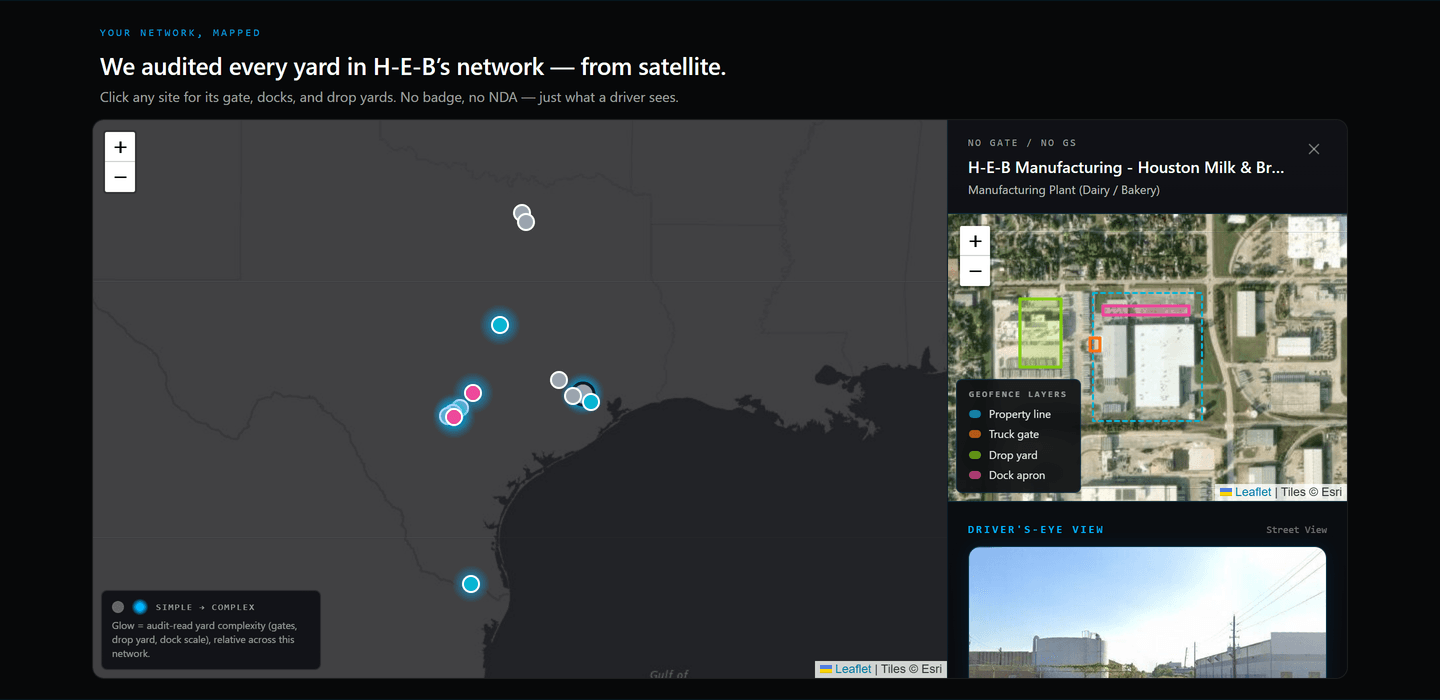The image size is (1440, 700).
Task: Zoom in on the satellite geofence map
Action: point(975,241)
